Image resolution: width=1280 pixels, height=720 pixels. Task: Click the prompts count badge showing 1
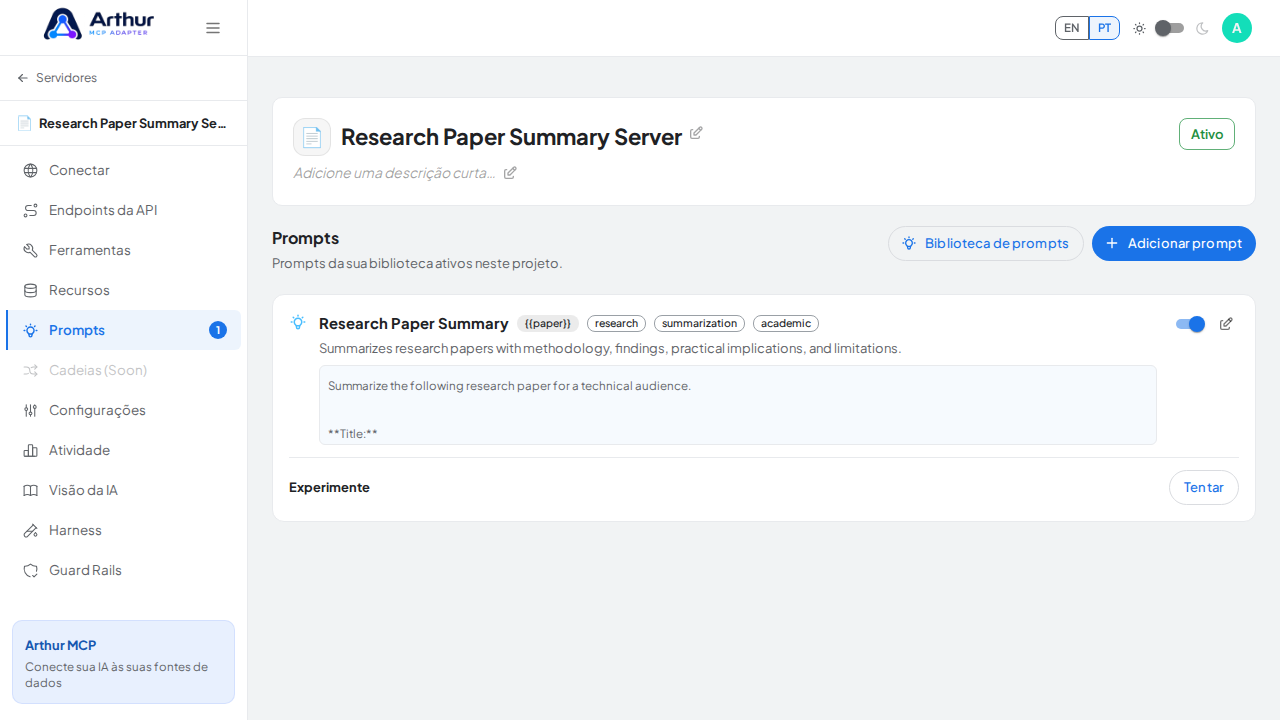[218, 330]
